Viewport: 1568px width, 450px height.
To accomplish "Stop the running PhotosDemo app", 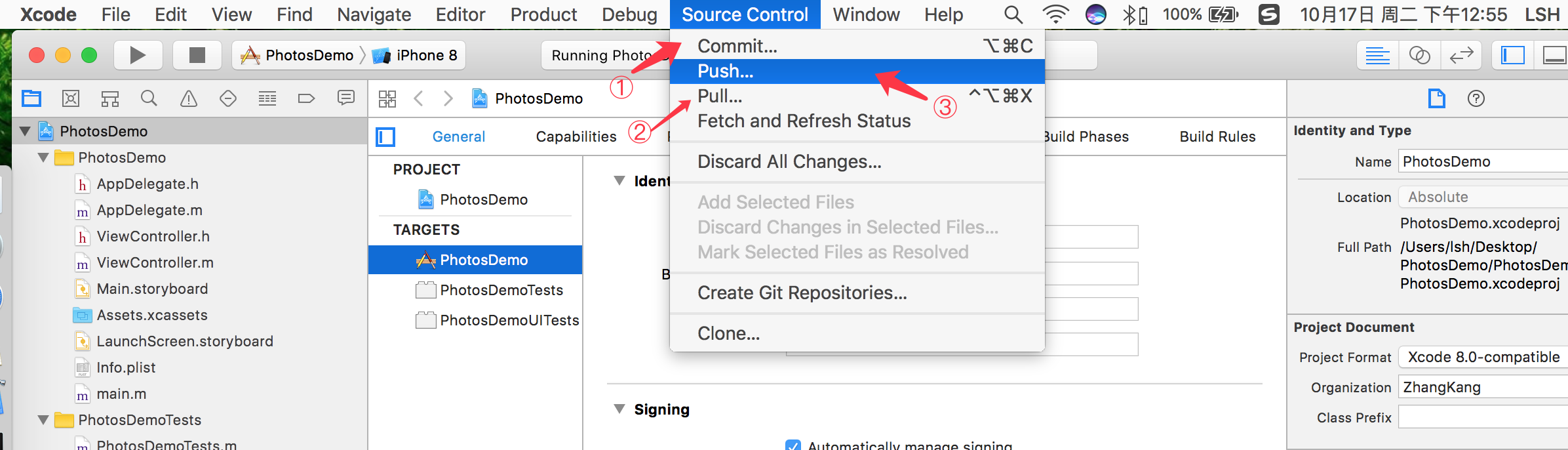I will (196, 55).
